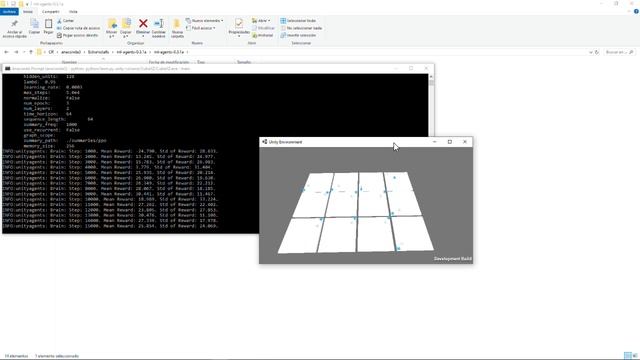640x360 pixels.
Task: Switch to large icons view in status bar
Action: point(635,356)
